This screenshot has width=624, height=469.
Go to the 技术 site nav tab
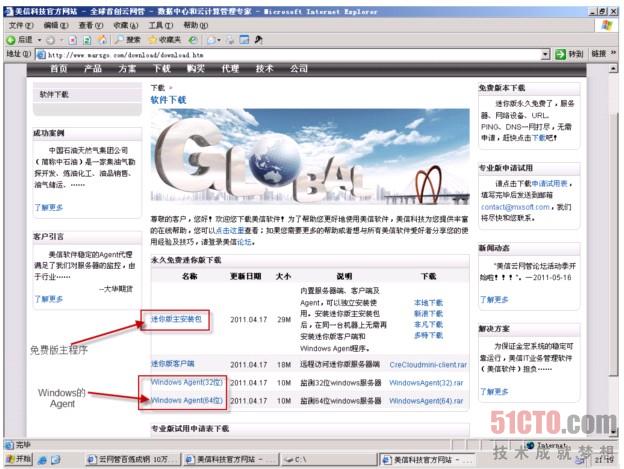point(264,68)
